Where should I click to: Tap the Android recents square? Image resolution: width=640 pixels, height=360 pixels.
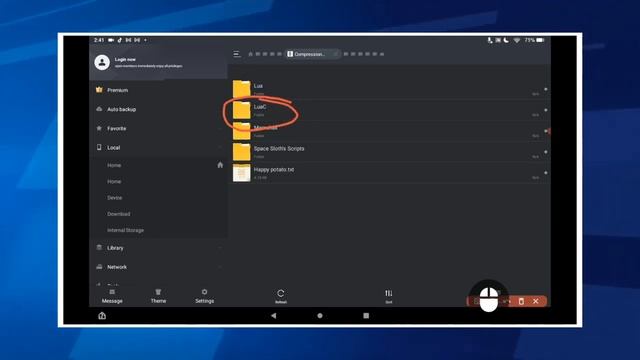(x=366, y=316)
